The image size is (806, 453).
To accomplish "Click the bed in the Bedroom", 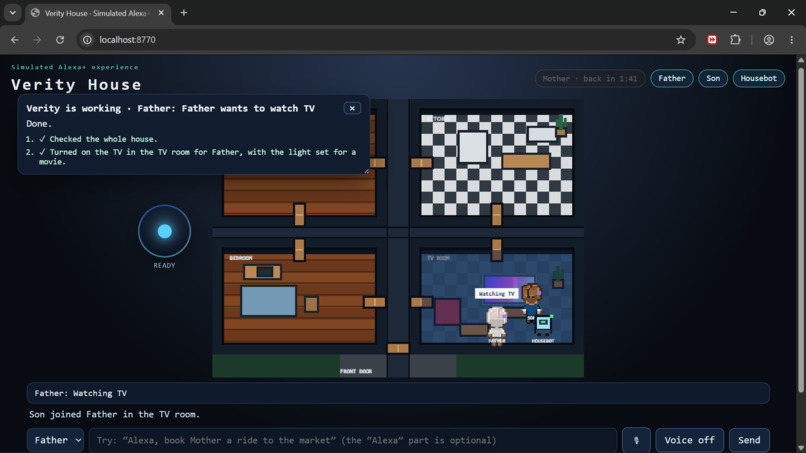I will coord(268,301).
